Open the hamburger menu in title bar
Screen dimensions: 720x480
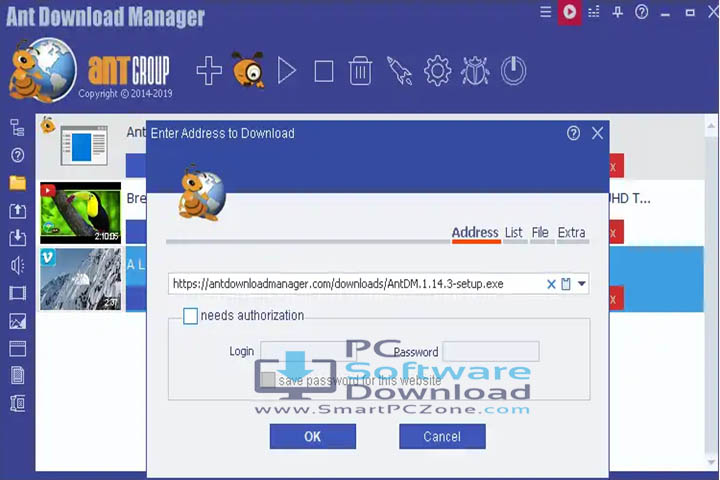coord(546,11)
